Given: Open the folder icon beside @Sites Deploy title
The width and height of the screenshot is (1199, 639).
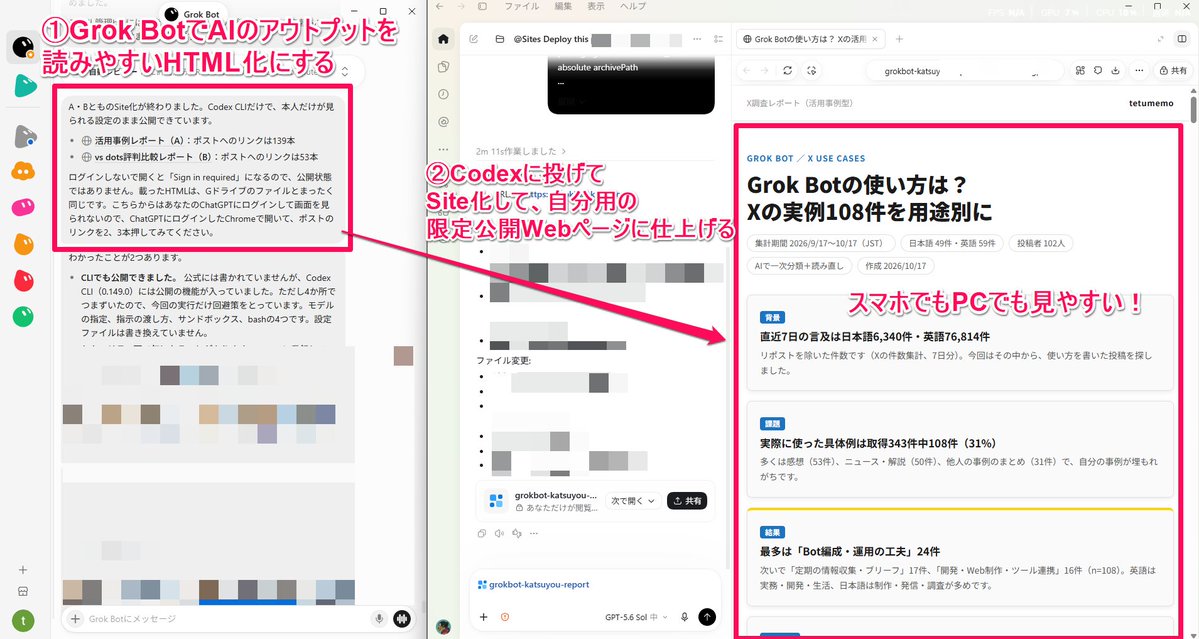Looking at the screenshot, I should (499, 39).
